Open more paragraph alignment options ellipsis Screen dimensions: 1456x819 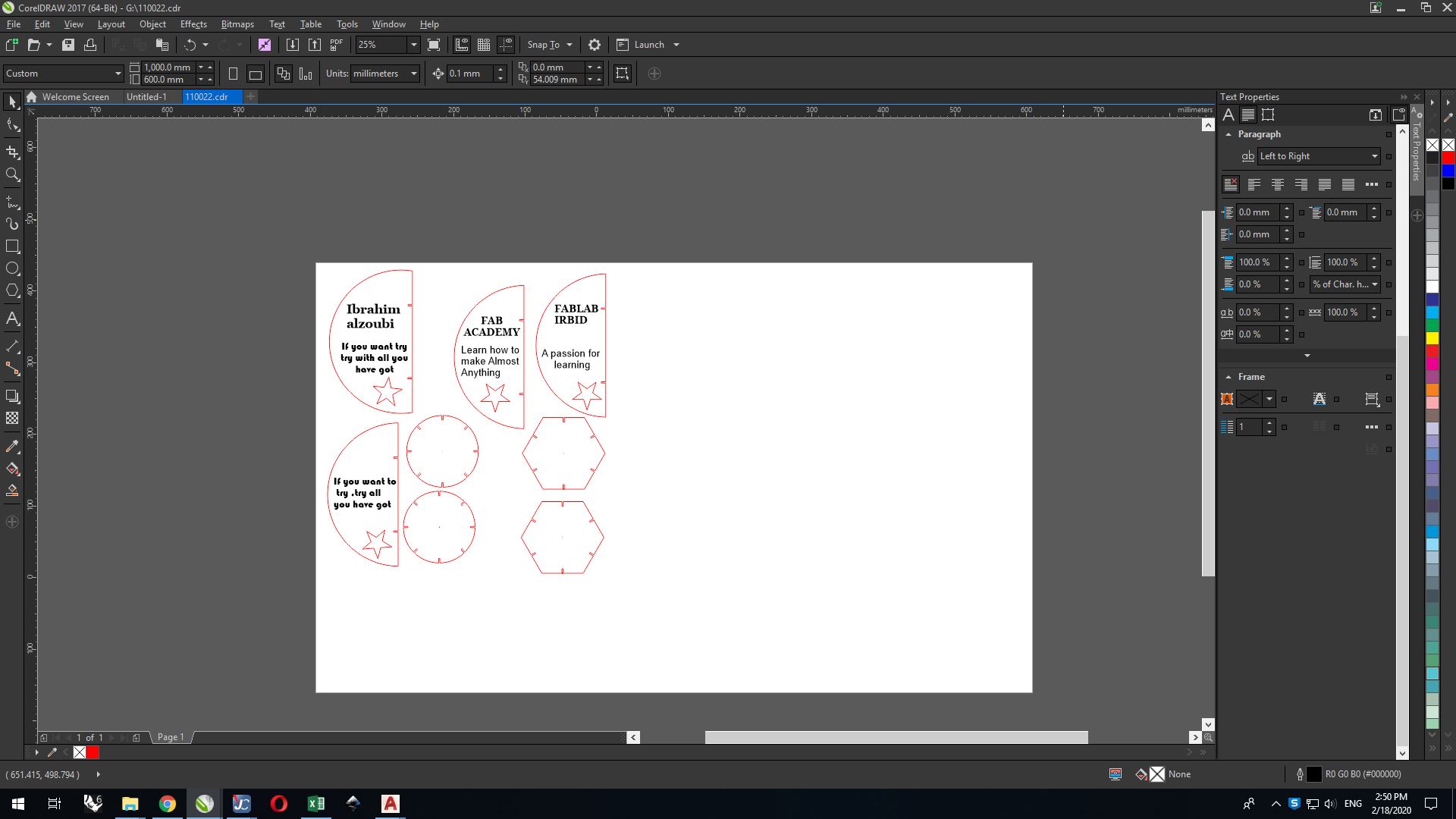click(1371, 184)
